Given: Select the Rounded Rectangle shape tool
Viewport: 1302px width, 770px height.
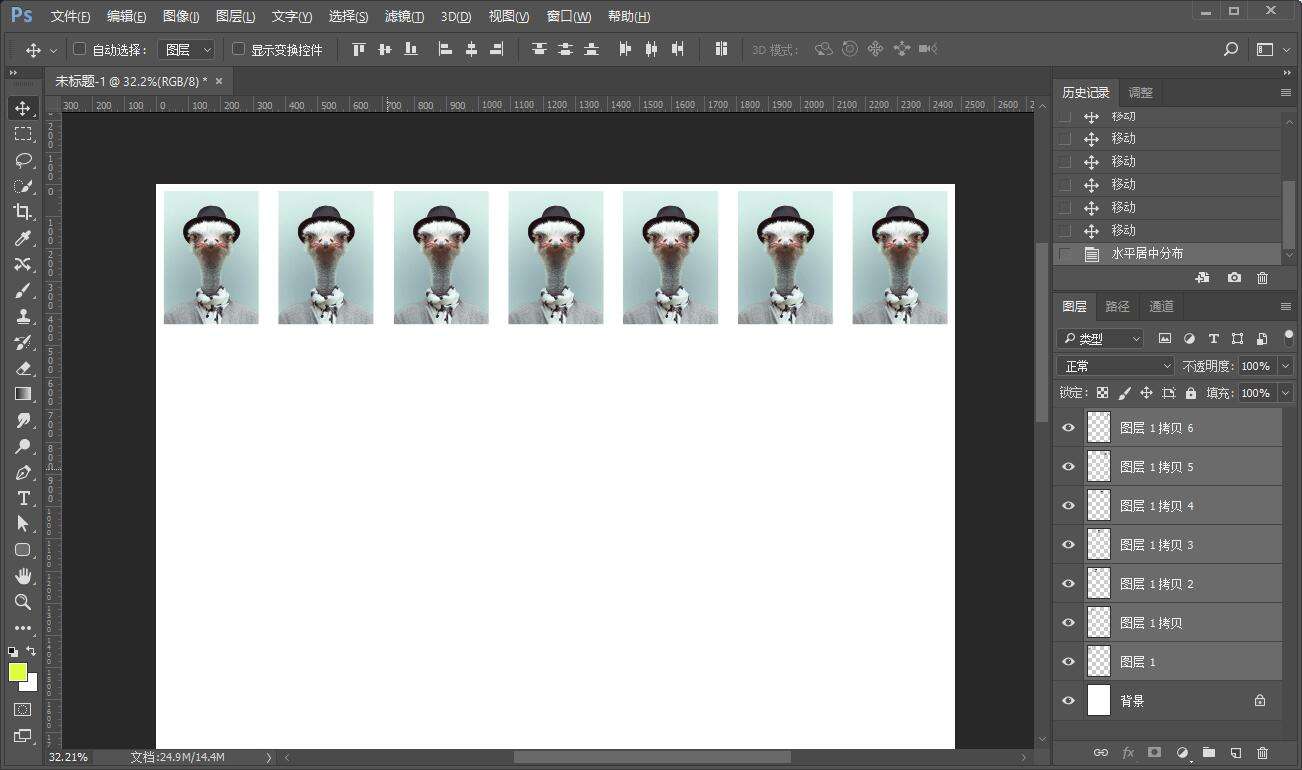Looking at the screenshot, I should 23,550.
